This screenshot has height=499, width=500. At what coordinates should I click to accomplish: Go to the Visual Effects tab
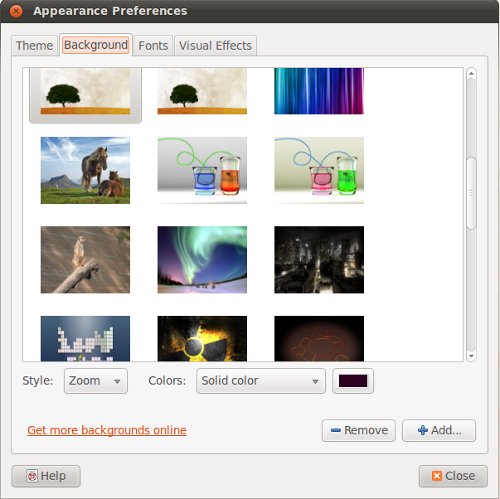pos(215,46)
